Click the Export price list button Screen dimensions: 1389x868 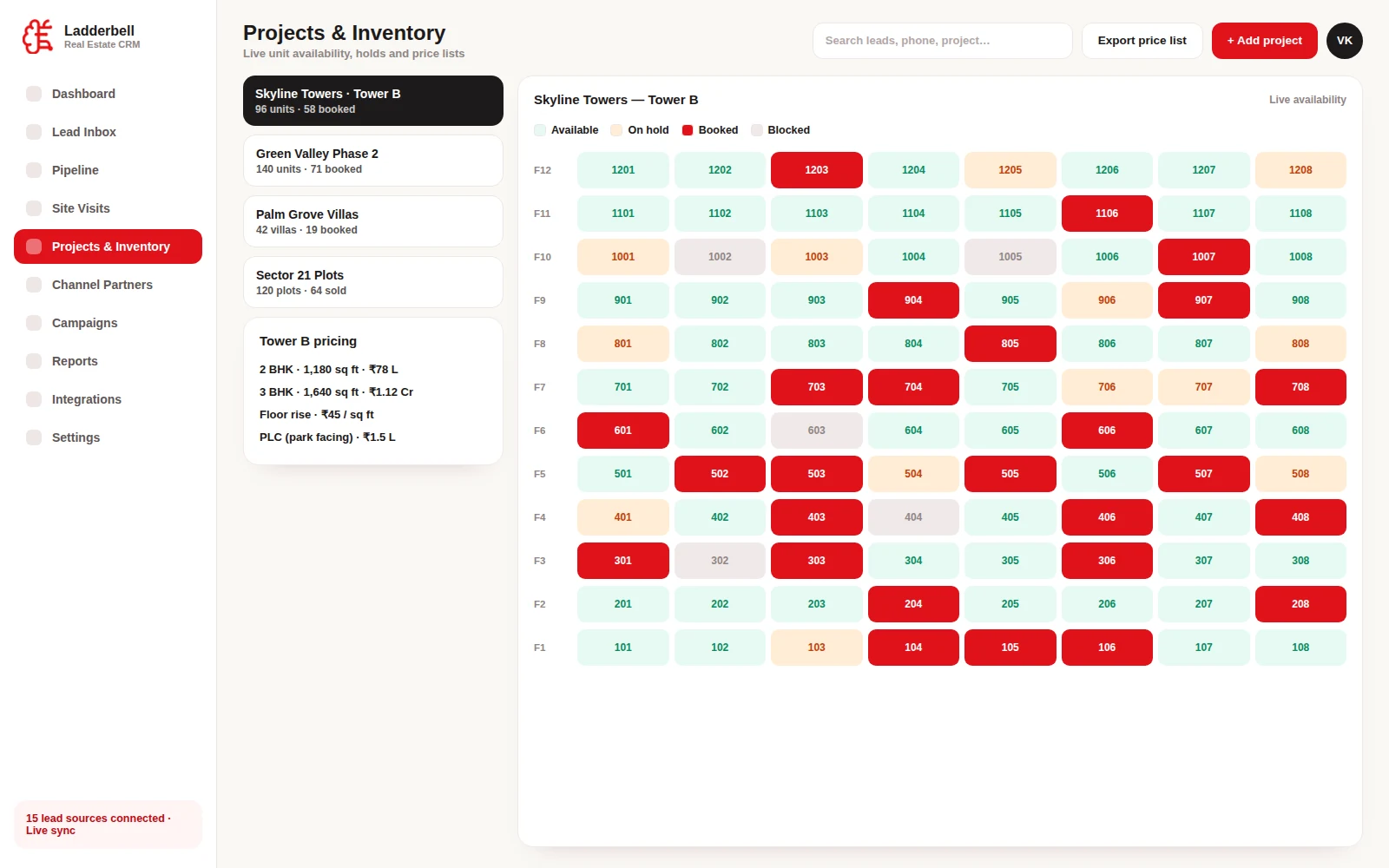1142,41
